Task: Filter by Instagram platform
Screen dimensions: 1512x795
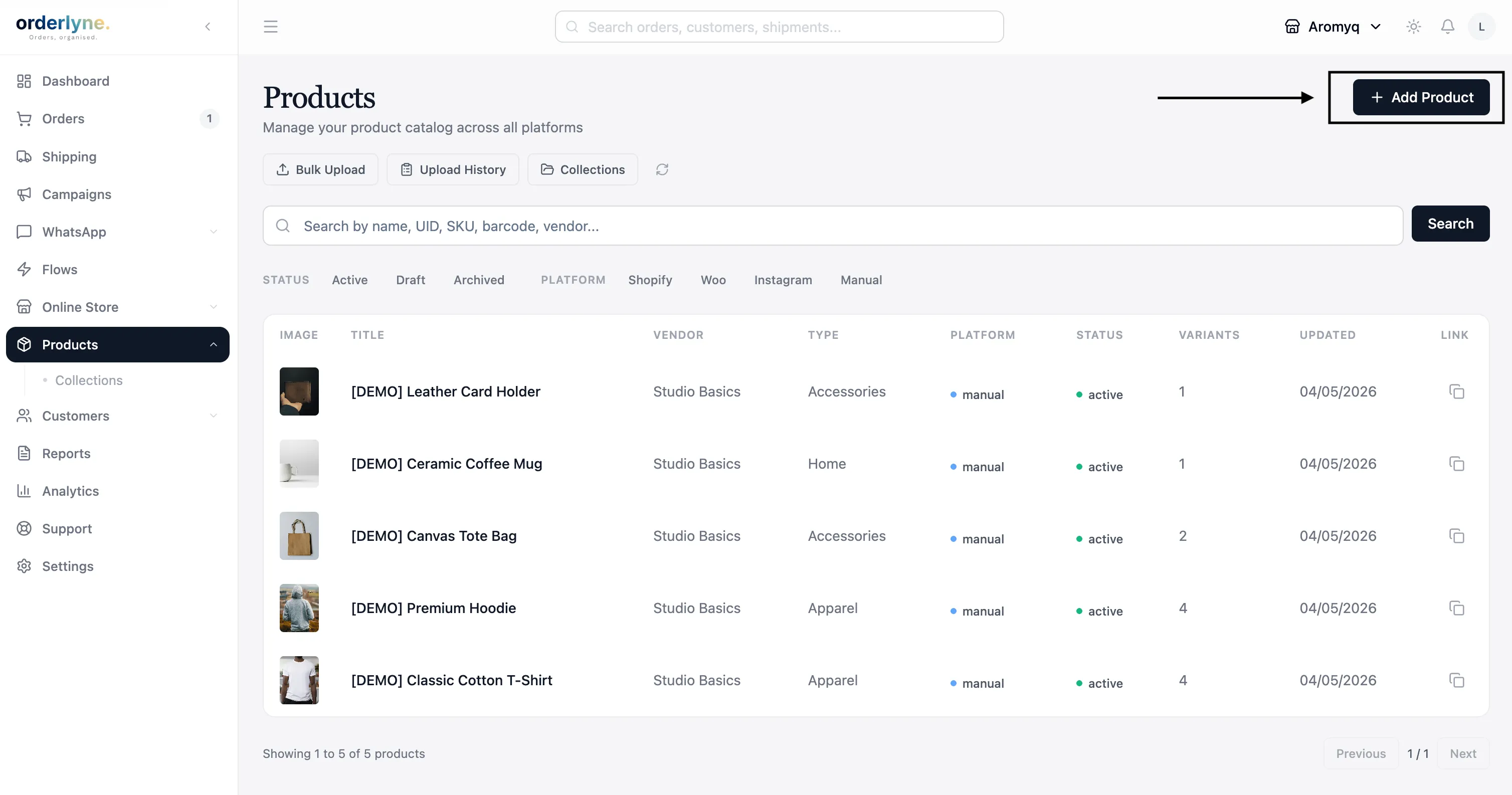Action: (x=783, y=280)
